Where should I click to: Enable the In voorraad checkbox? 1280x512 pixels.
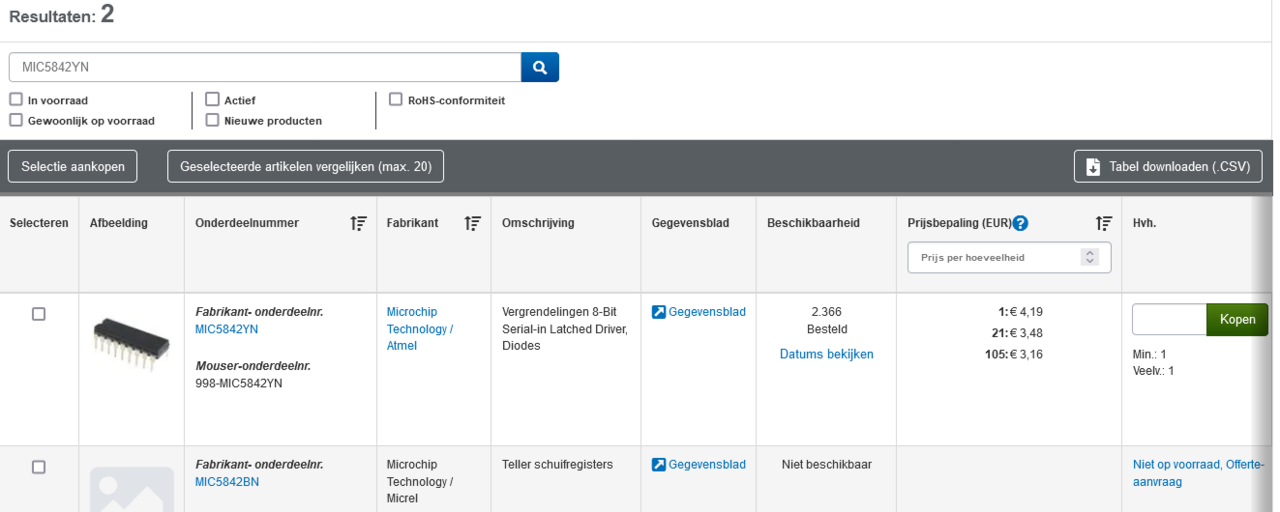click(x=16, y=99)
